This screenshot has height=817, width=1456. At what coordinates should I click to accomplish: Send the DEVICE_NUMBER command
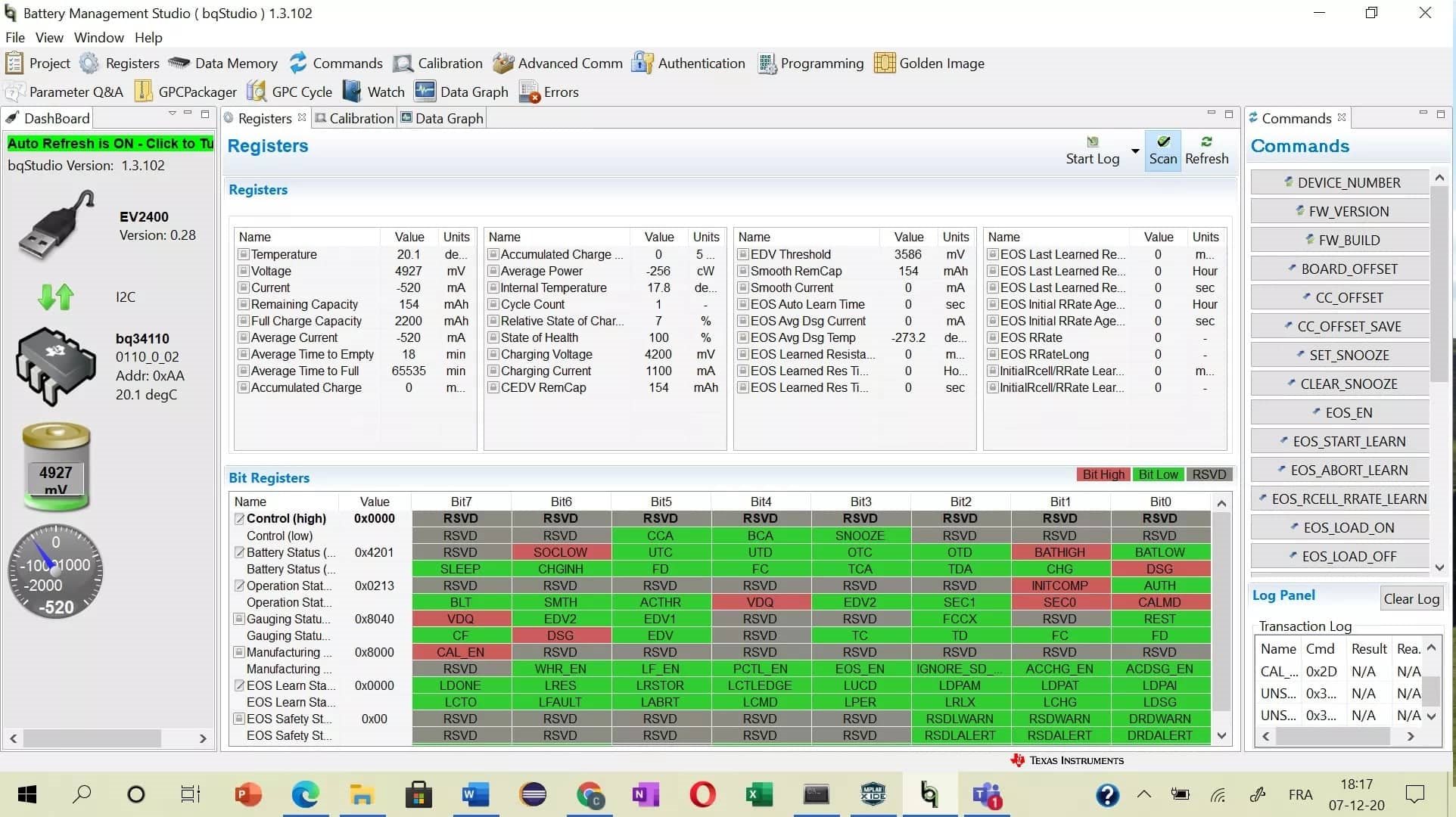point(1340,183)
